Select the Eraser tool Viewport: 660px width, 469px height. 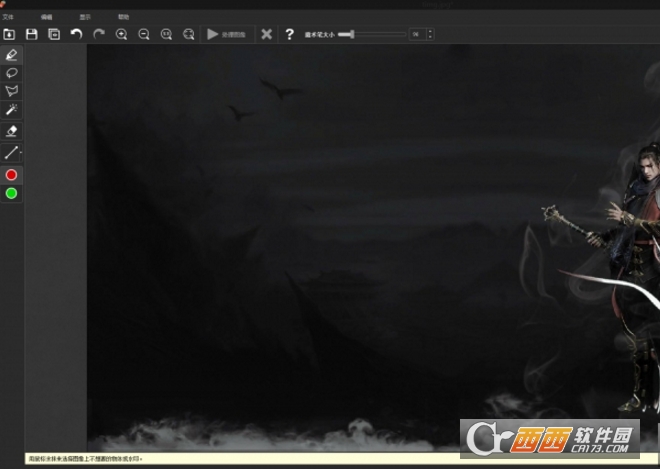11,131
